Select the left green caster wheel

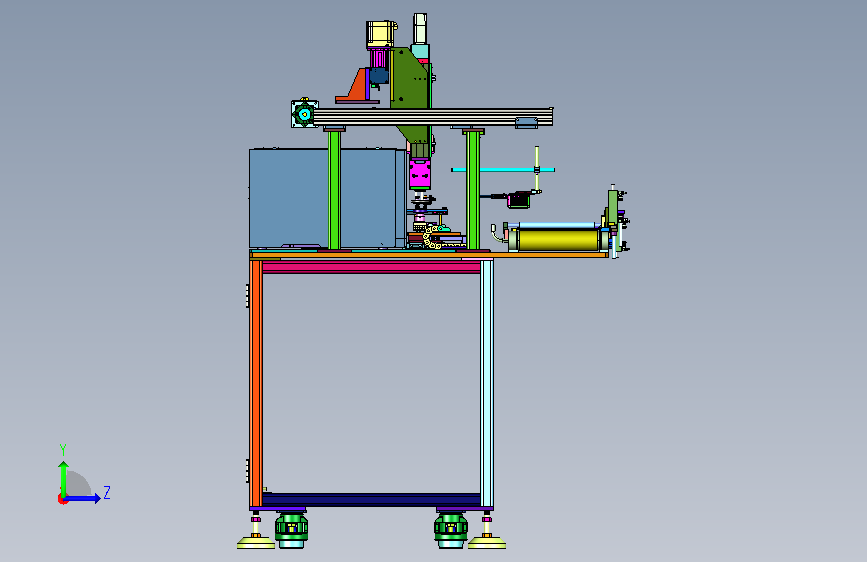(x=291, y=530)
